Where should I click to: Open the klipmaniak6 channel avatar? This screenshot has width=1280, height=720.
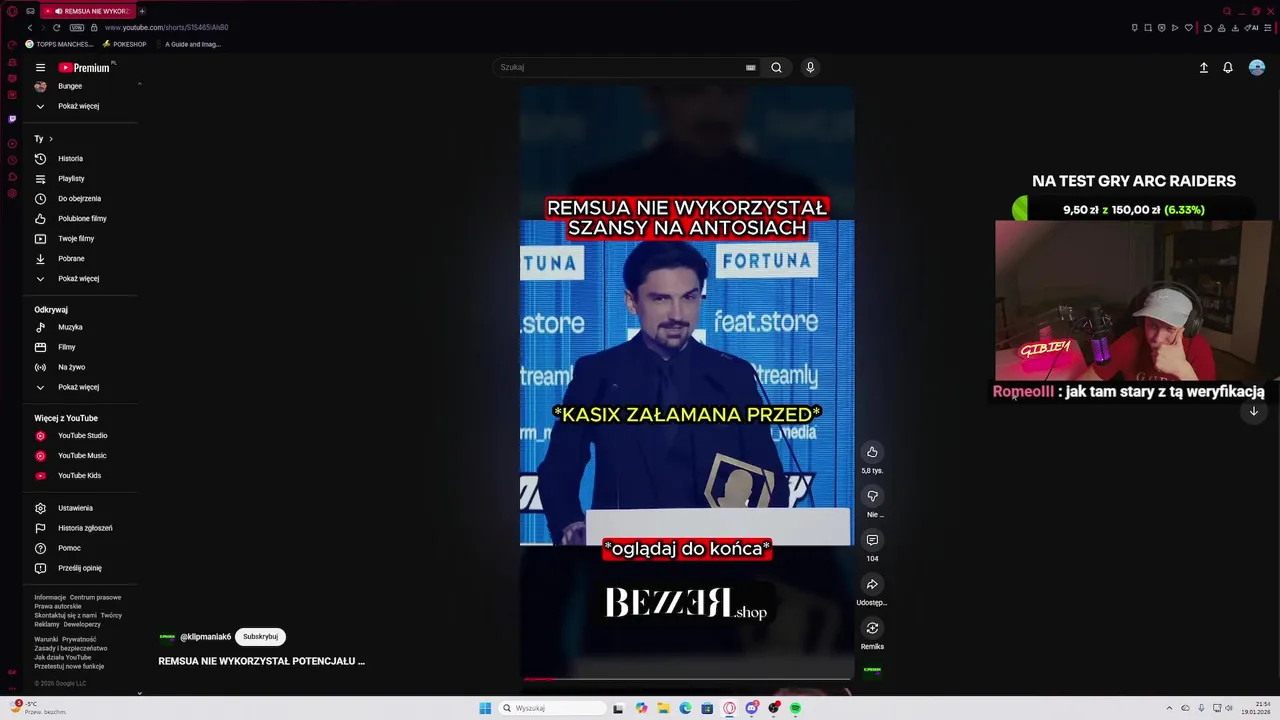167,637
